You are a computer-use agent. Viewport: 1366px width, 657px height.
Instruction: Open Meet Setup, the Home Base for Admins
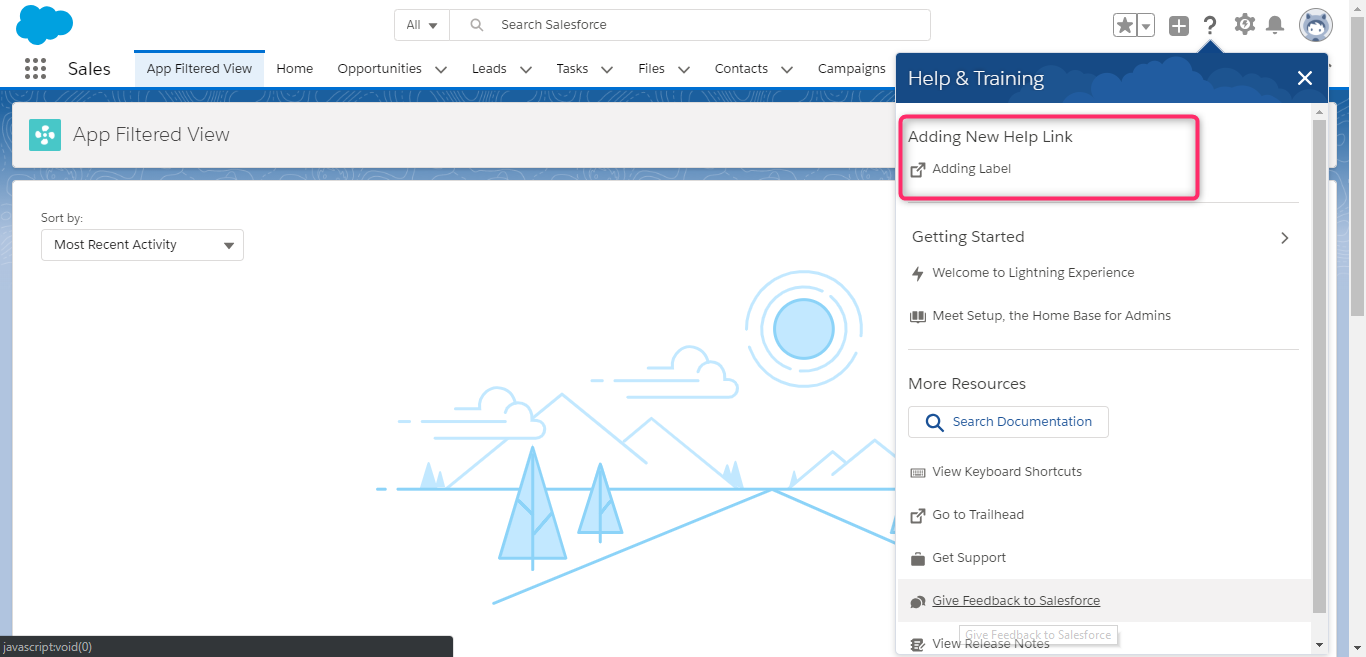click(1051, 316)
